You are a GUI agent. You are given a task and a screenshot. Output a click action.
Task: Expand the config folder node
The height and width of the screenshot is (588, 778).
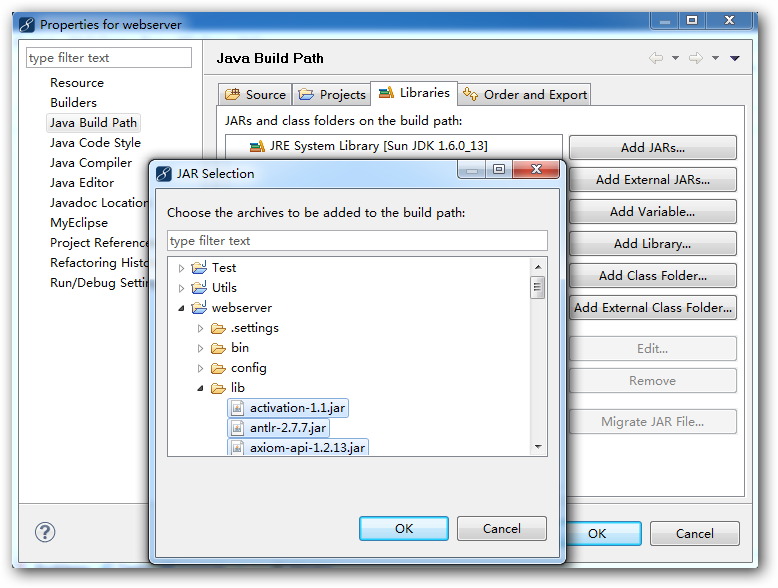coord(200,368)
